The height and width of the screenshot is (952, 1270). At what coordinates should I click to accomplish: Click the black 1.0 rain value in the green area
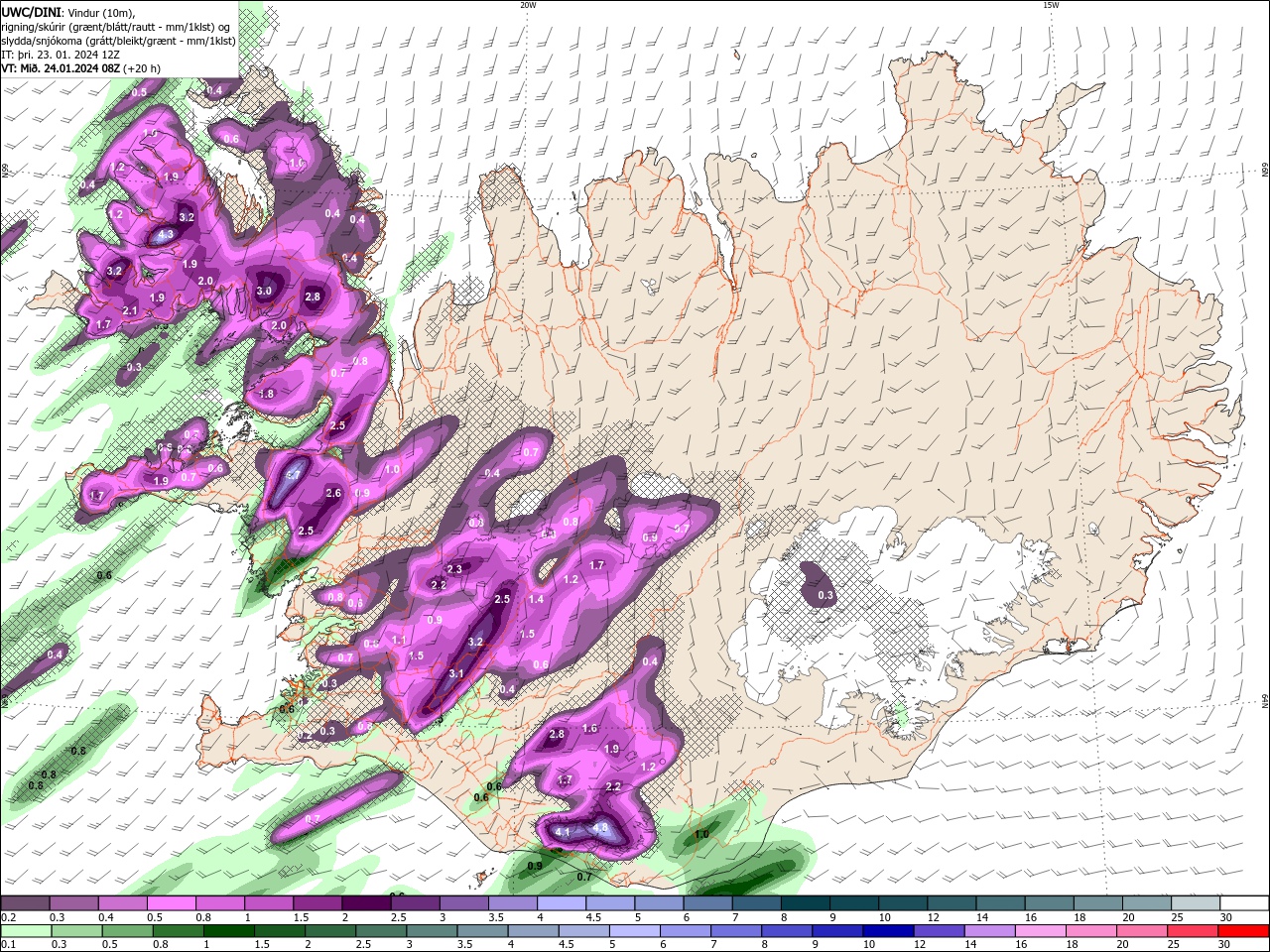[701, 835]
